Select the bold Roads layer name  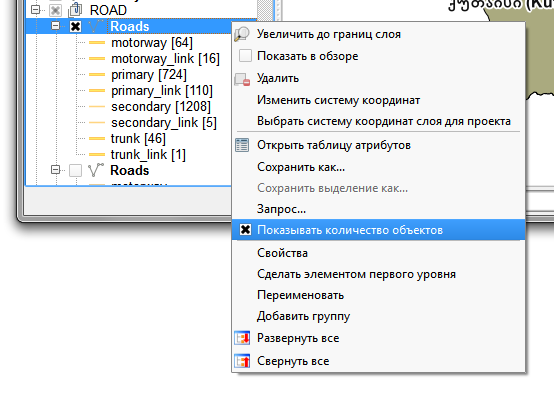[x=130, y=170]
